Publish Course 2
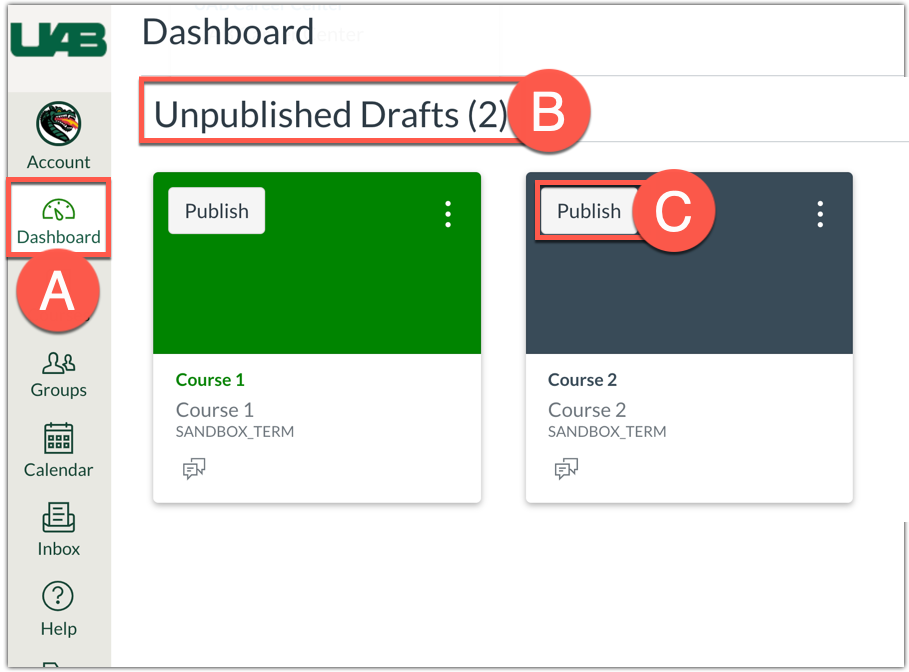The height and width of the screenshot is (672, 909). coord(588,211)
